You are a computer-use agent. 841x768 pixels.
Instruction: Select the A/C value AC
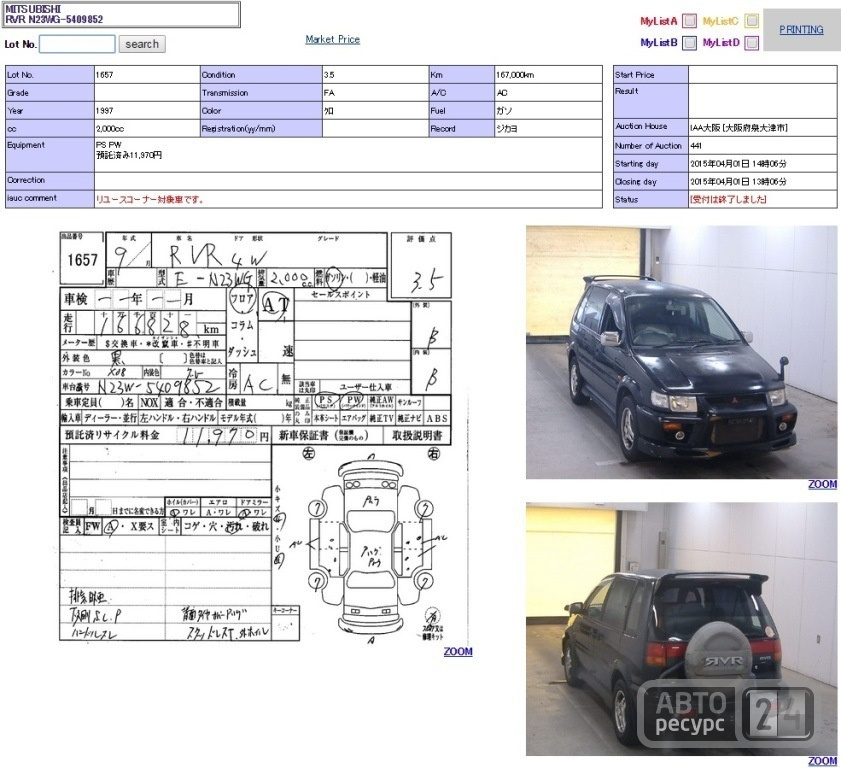pyautogui.click(x=501, y=93)
